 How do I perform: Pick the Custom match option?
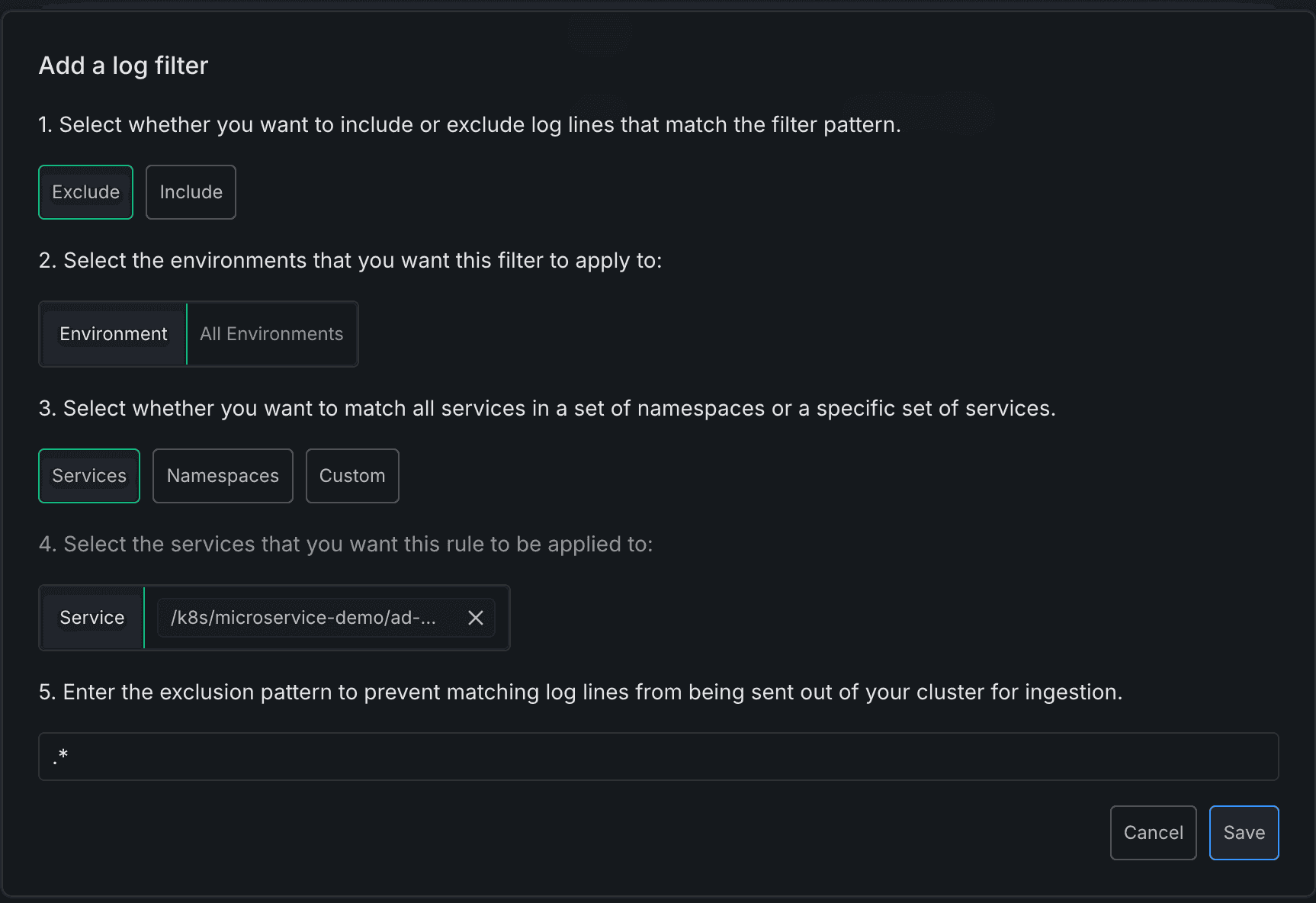coord(352,476)
